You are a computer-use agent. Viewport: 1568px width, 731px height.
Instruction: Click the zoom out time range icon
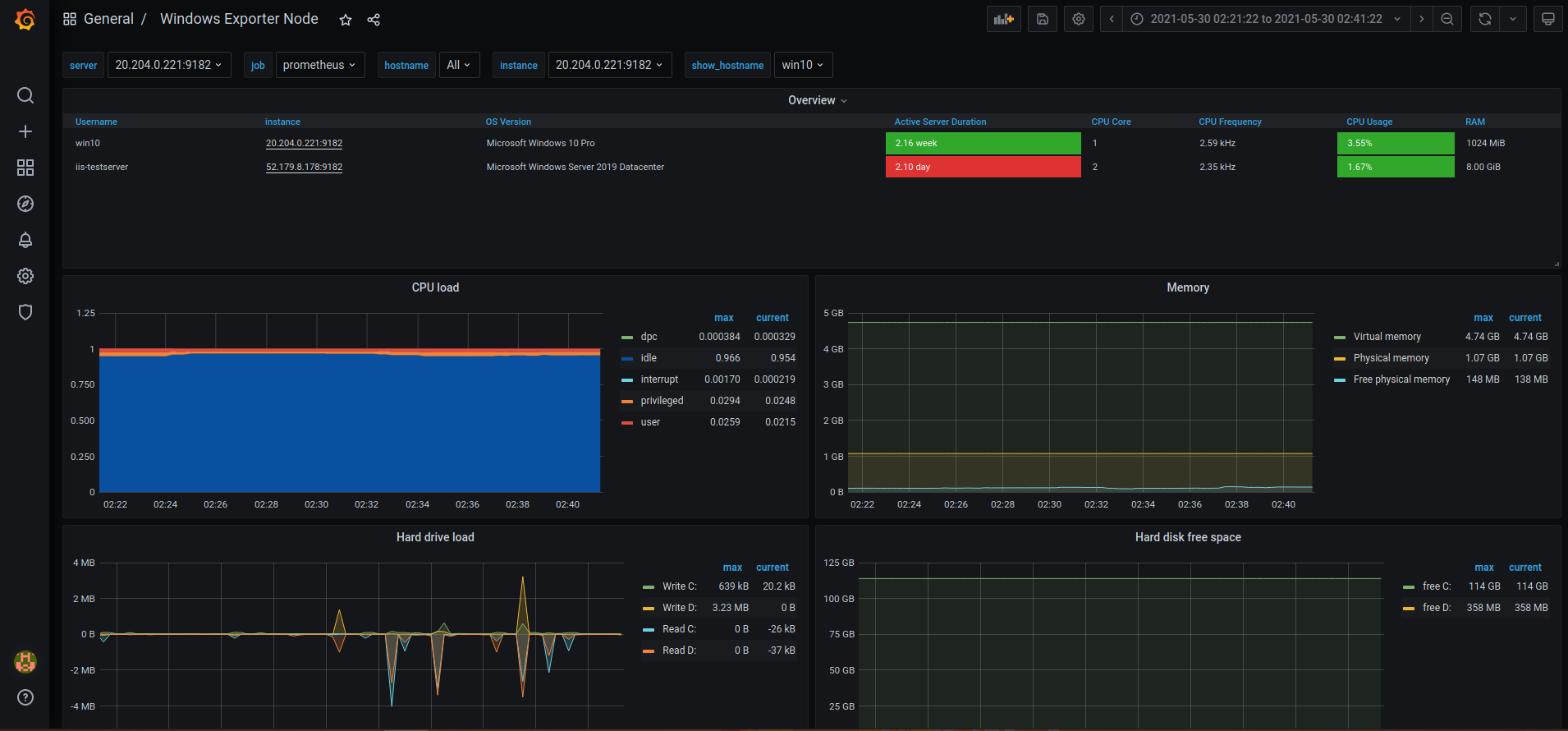pos(1447,19)
